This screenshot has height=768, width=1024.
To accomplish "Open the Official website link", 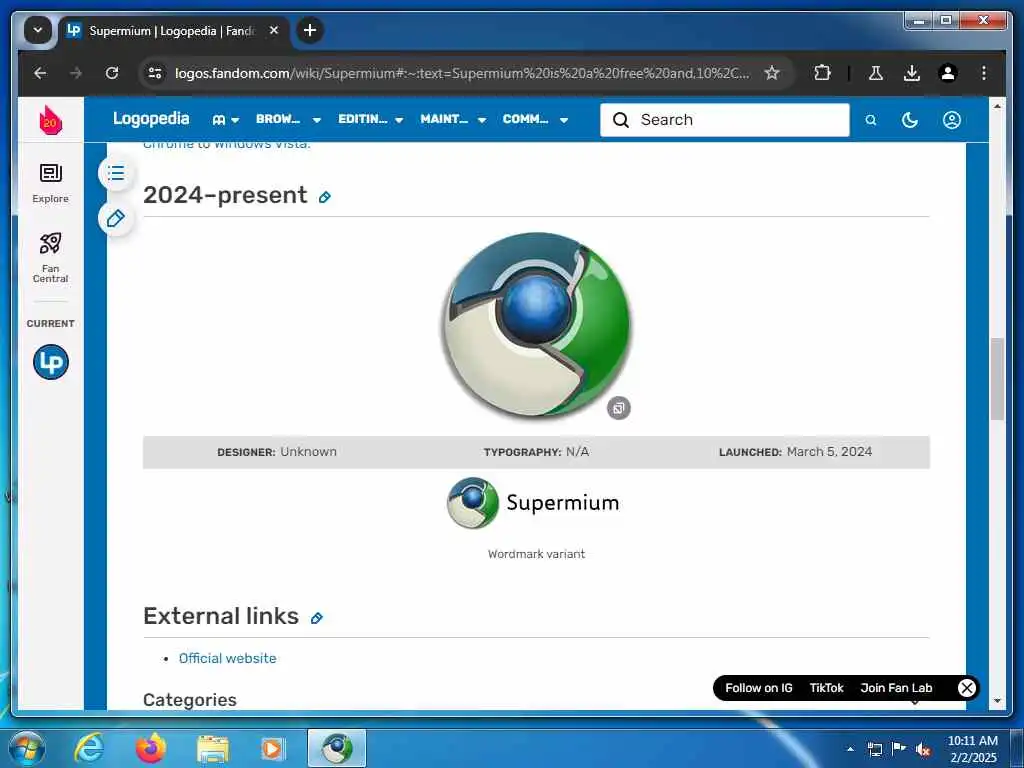I will coord(227,658).
